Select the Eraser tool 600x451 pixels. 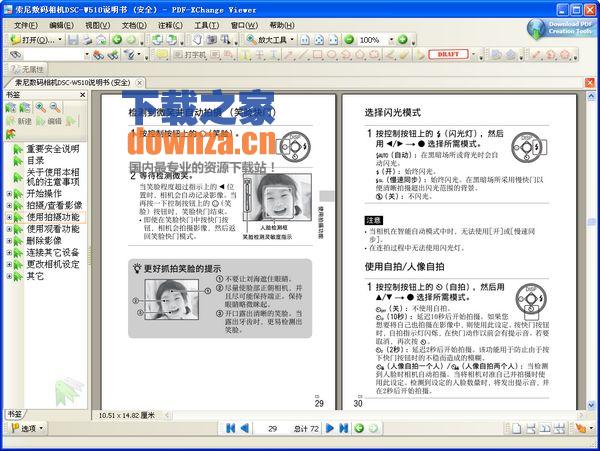[x=404, y=55]
